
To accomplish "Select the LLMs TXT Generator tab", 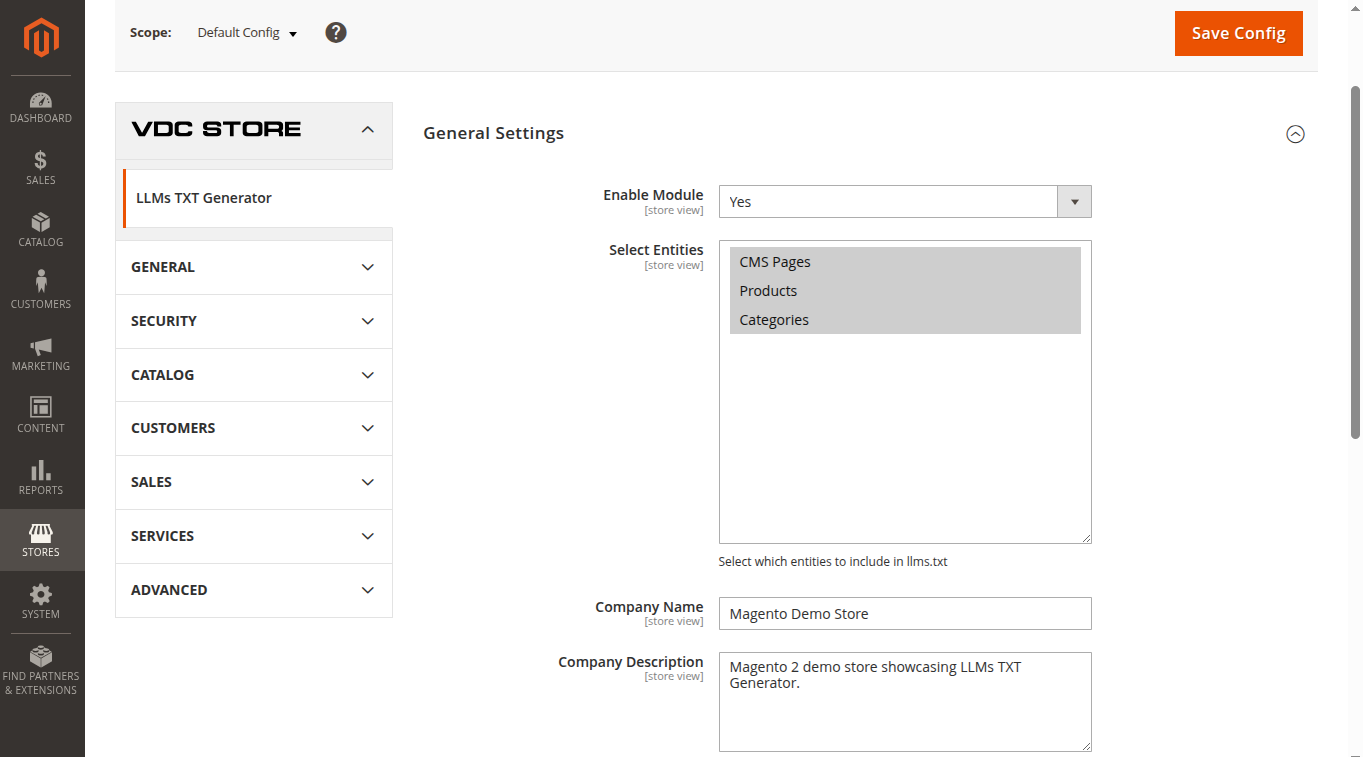I will (204, 198).
